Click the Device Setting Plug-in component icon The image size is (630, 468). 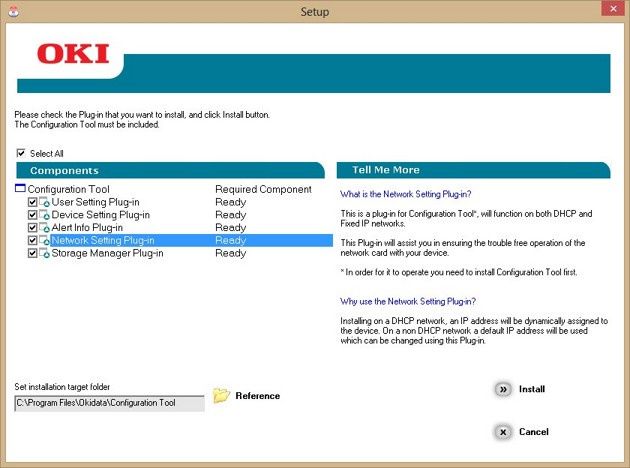pos(44,215)
